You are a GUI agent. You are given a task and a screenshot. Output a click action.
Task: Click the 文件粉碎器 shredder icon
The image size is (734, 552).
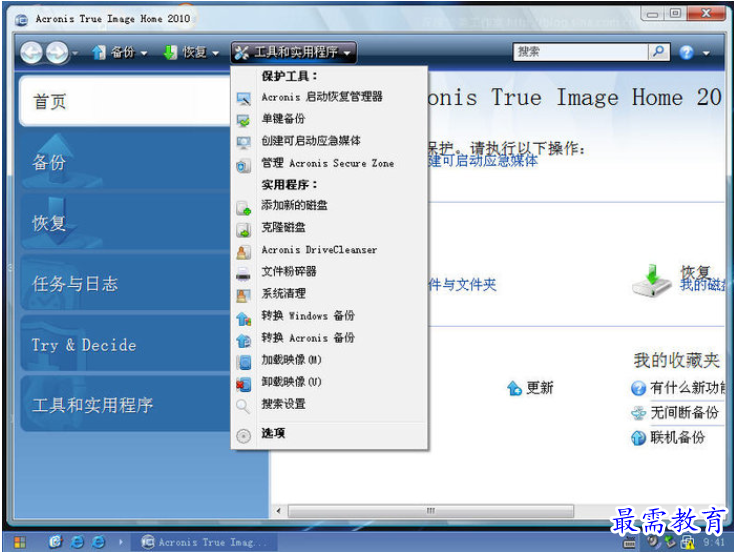[243, 274]
